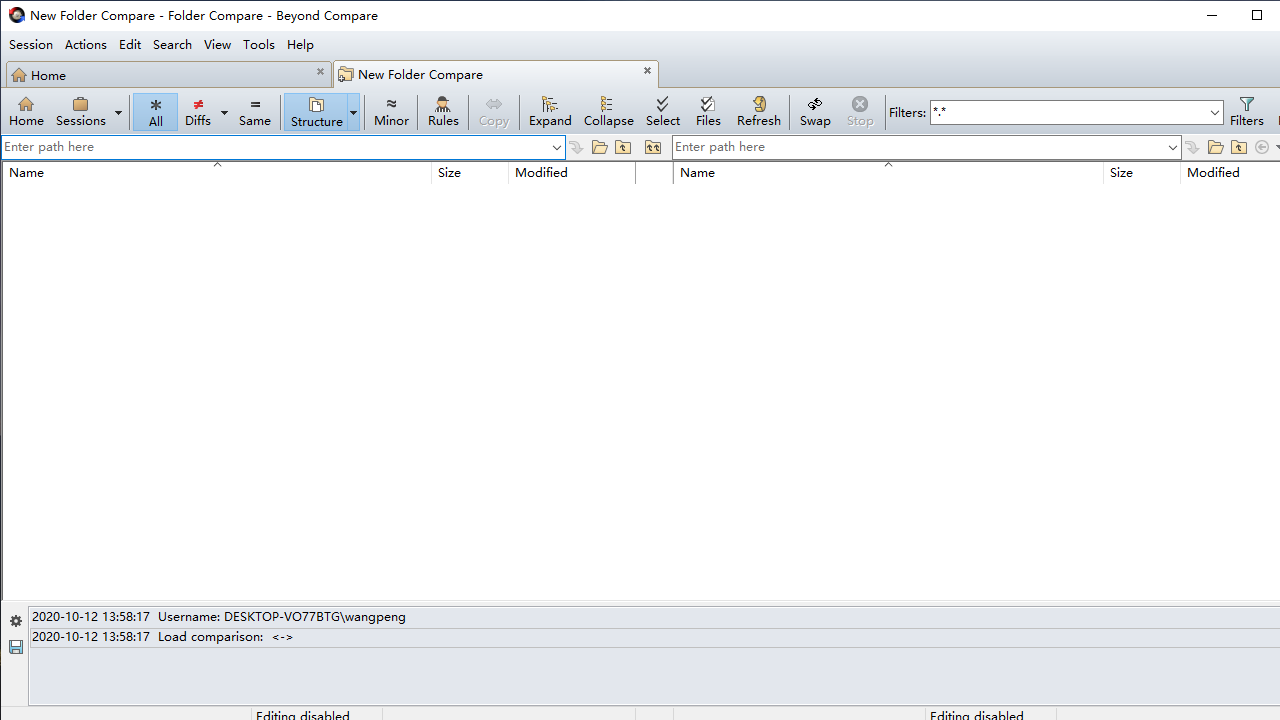Viewport: 1280px width, 720px height.
Task: Switch to the Home tab
Action: tap(48, 75)
